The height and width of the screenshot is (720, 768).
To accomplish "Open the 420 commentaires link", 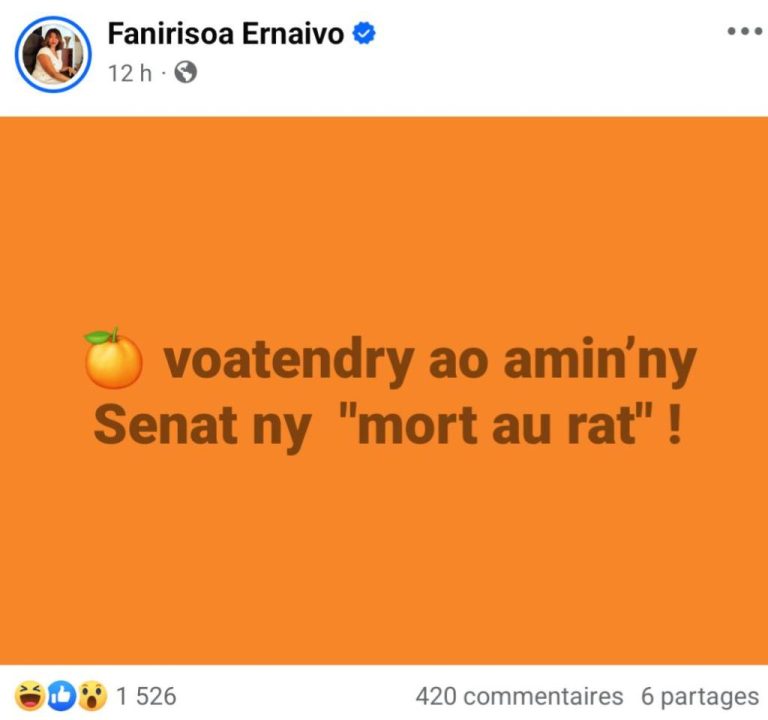I will pos(519,696).
